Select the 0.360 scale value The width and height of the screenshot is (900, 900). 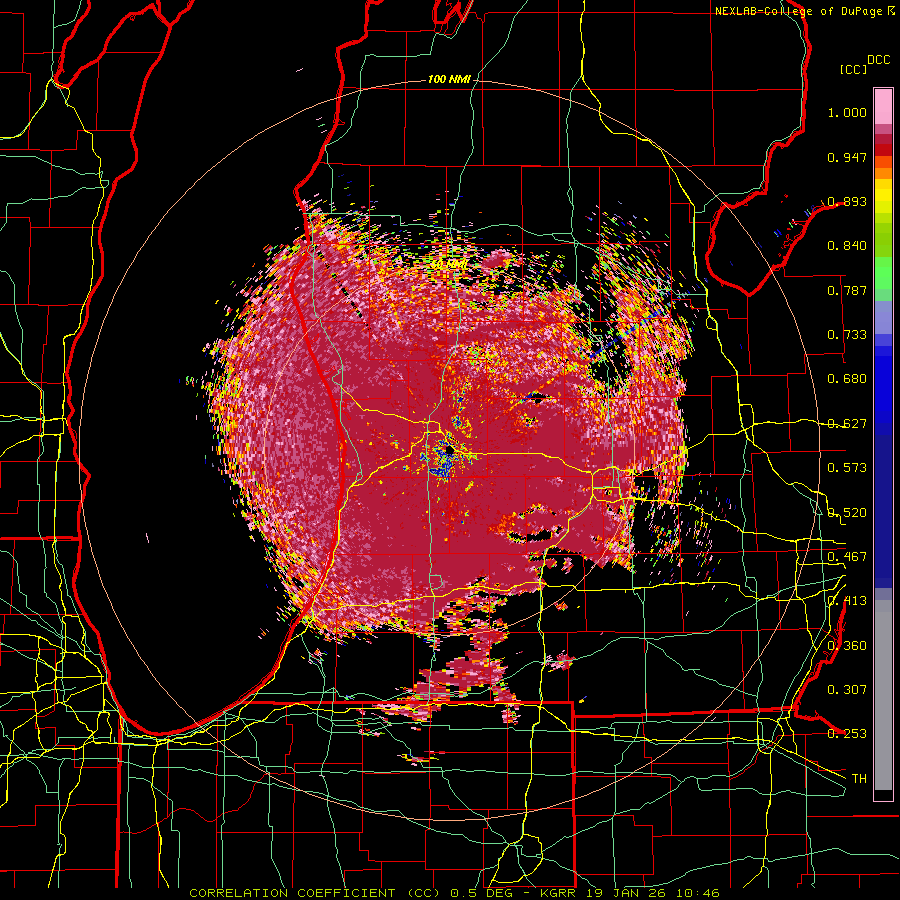[847, 646]
